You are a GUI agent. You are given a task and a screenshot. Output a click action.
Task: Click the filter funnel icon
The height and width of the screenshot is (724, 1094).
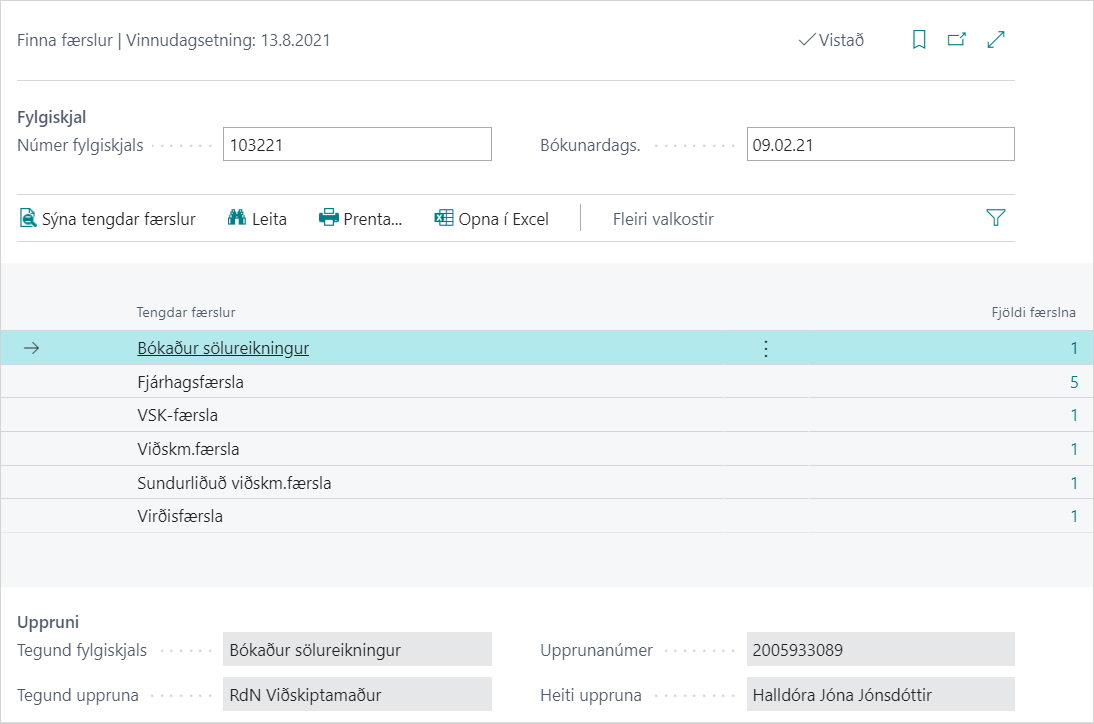[x=995, y=218]
